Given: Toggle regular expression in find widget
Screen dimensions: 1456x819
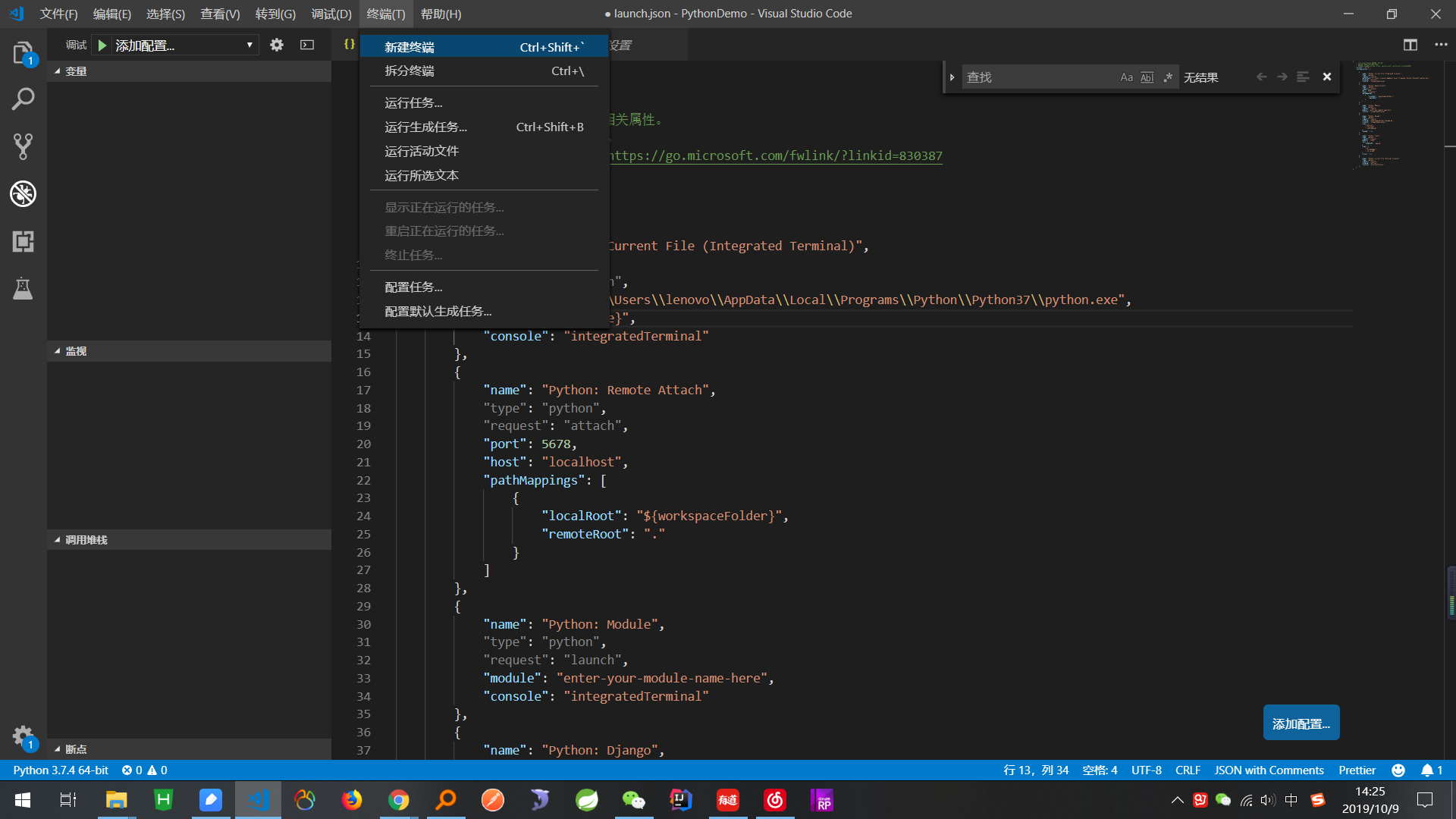Looking at the screenshot, I should [1168, 77].
